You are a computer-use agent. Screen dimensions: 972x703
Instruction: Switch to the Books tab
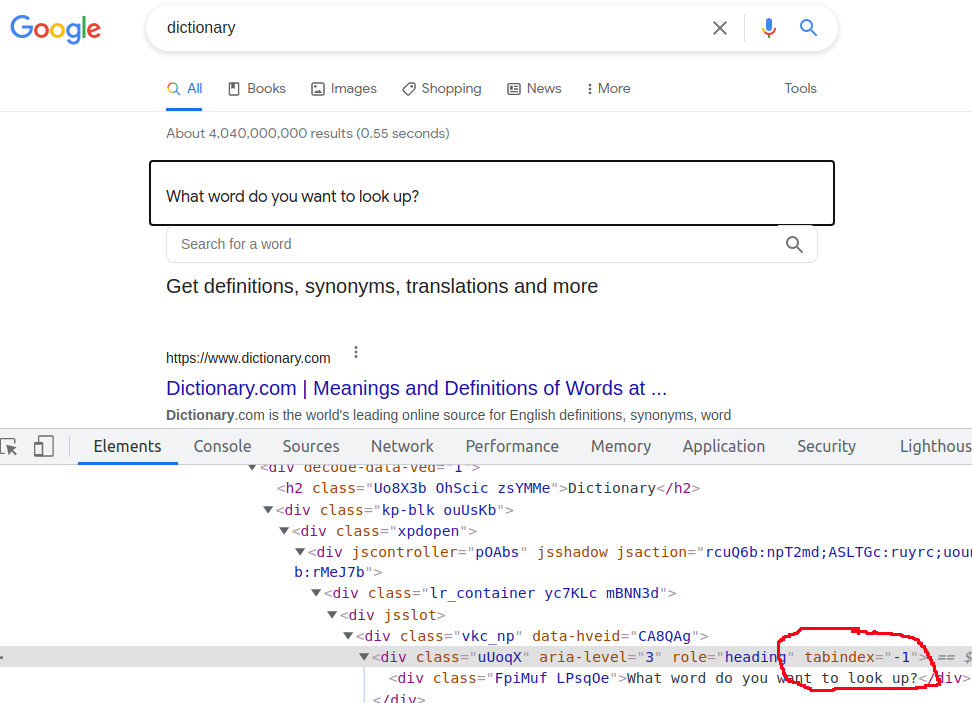tap(257, 89)
